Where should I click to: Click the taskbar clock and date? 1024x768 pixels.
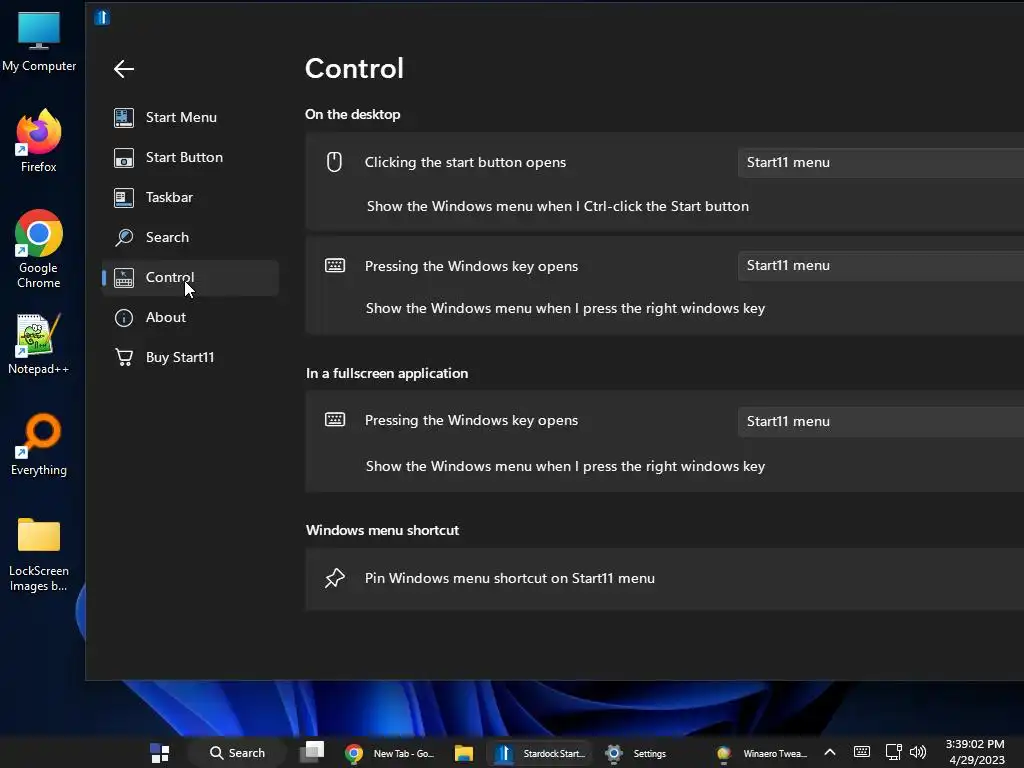[x=976, y=752]
